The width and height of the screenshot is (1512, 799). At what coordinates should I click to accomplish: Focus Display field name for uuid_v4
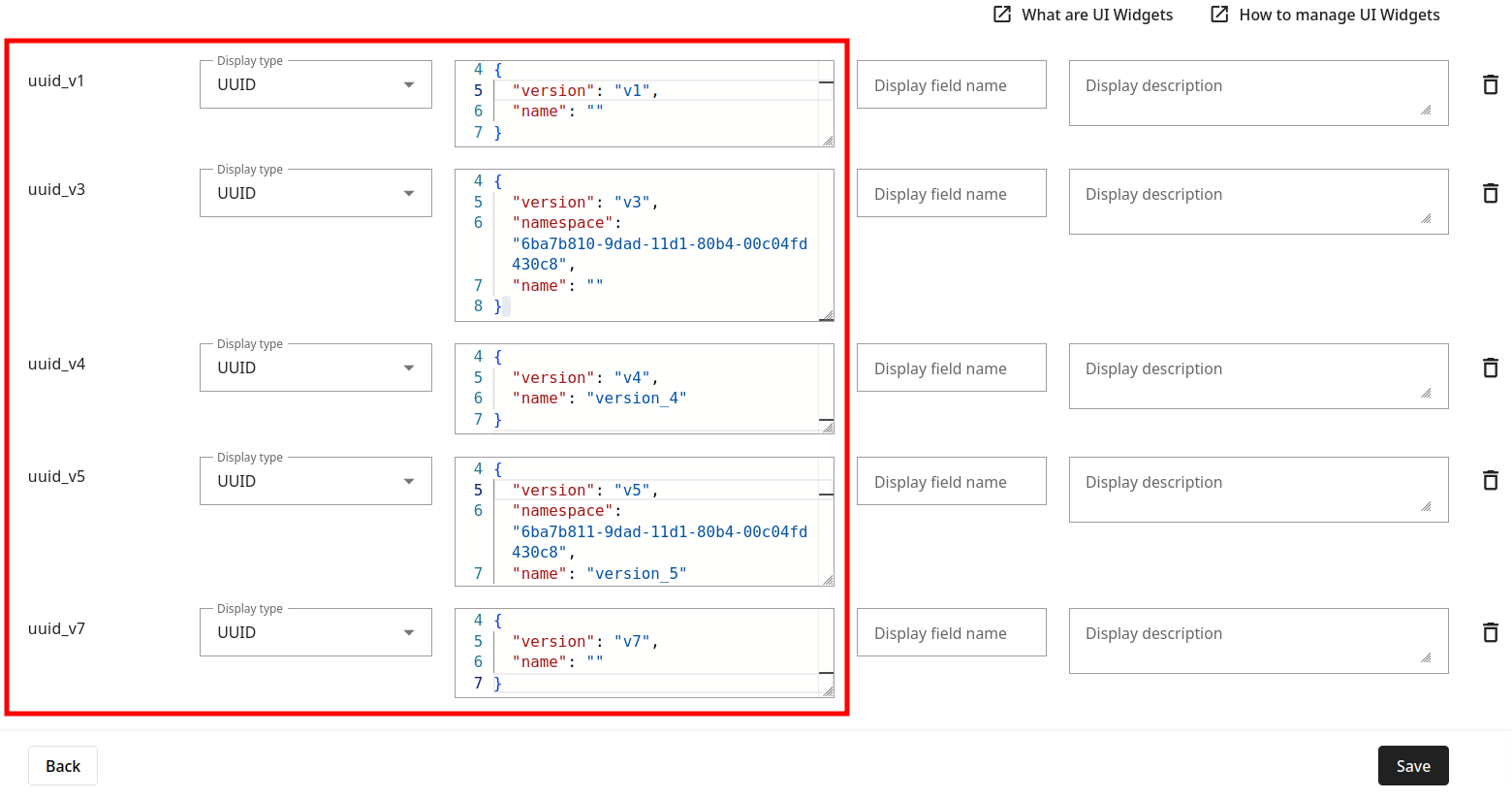coord(952,368)
